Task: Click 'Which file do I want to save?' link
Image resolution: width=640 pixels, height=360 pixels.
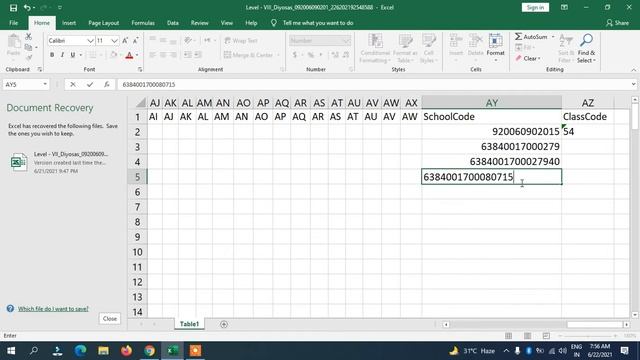Action: [53, 309]
